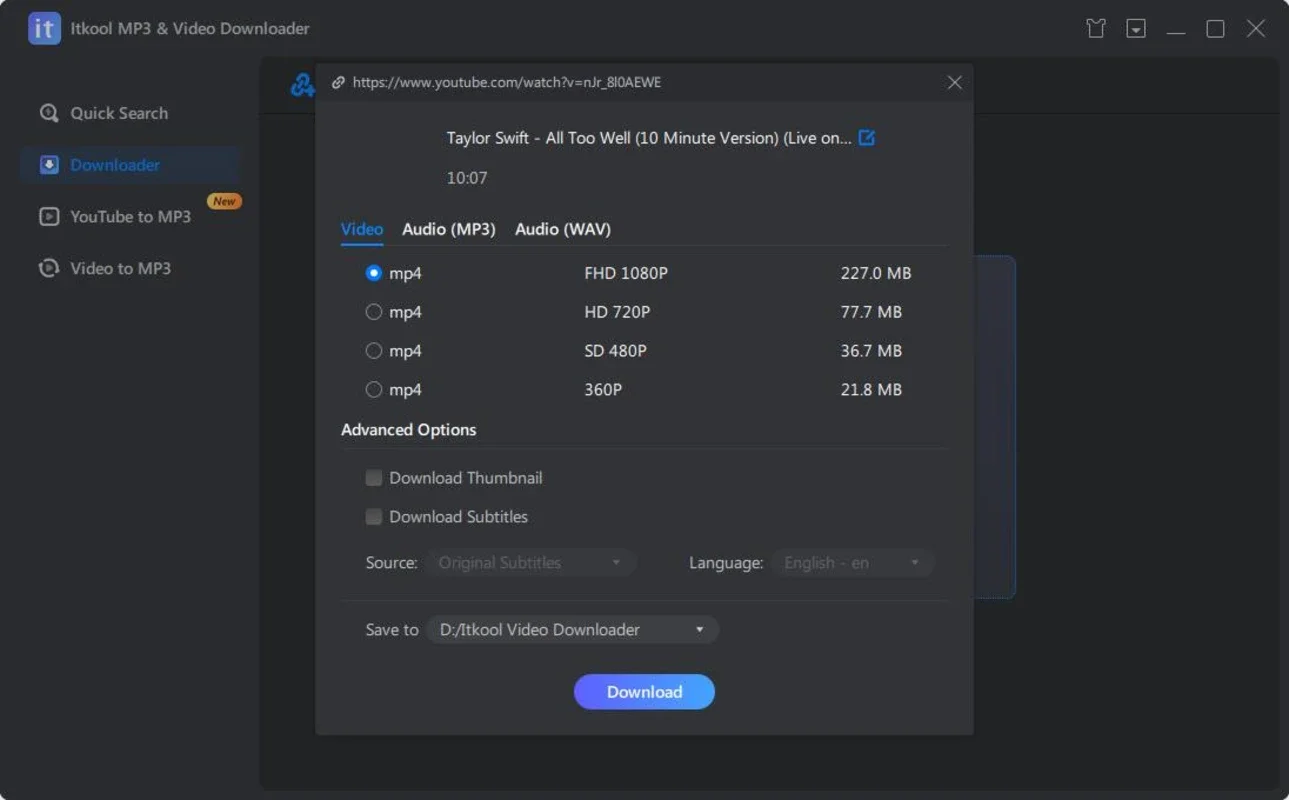Select the mp4 360P radio button
The height and width of the screenshot is (800, 1289).
coord(374,390)
